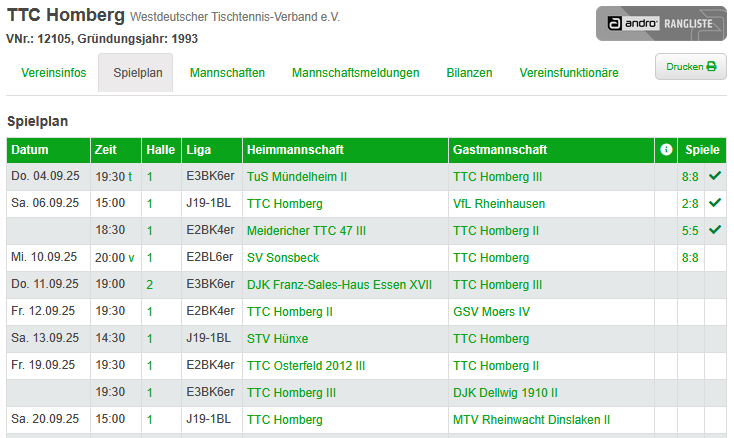This screenshot has width=734, height=438.
Task: Open the 8:8 score for SV Sonsbeck match
Action: (x=690, y=258)
